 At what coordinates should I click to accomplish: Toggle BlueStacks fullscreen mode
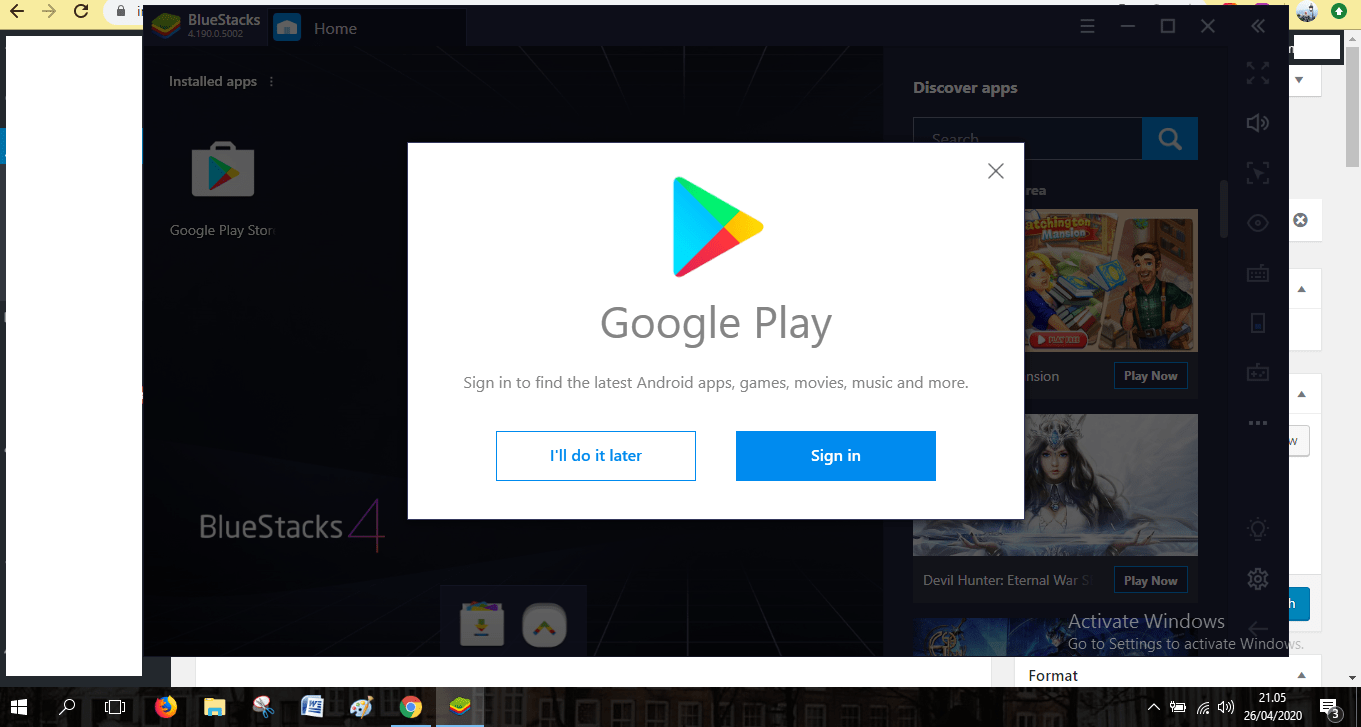click(1258, 73)
